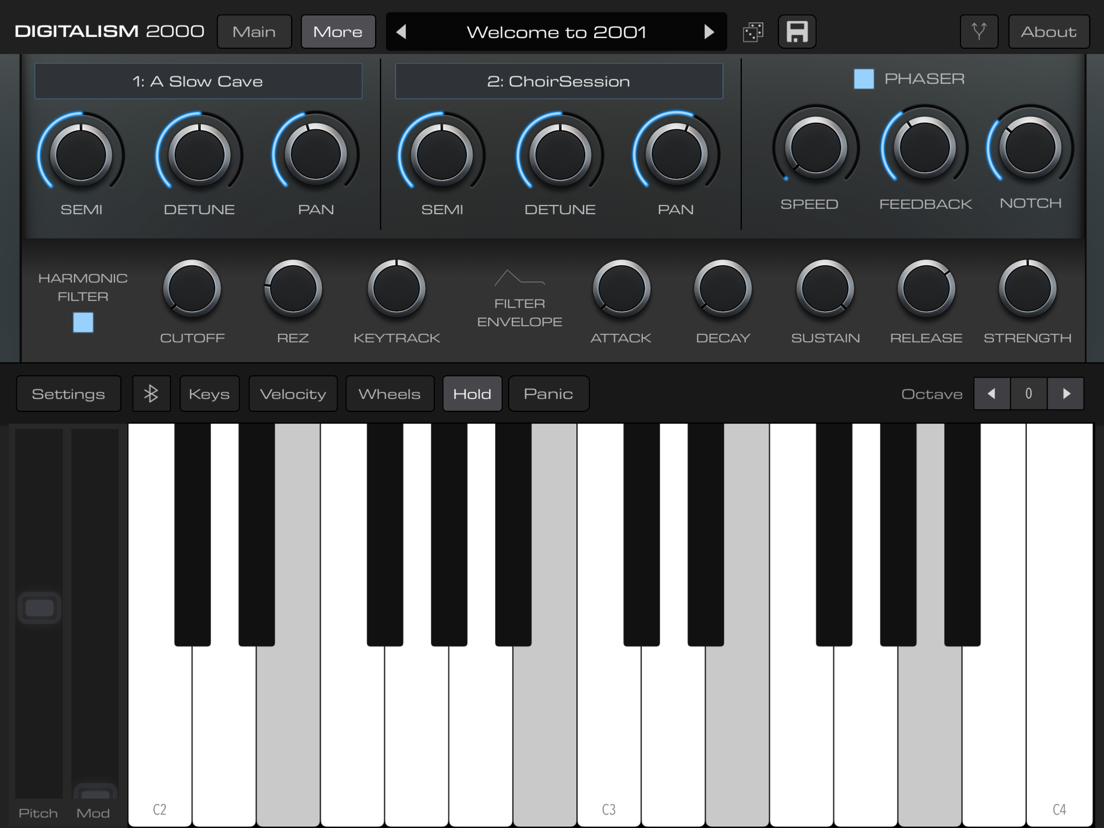Screen dimensions: 1104x828
Task: Click the randomize dice icon
Action: 753,32
